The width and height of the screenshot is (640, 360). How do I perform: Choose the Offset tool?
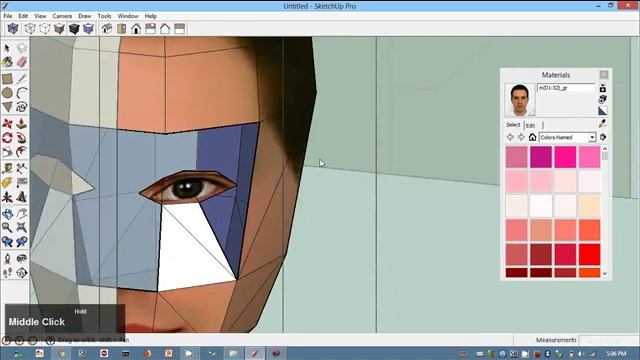click(x=22, y=152)
